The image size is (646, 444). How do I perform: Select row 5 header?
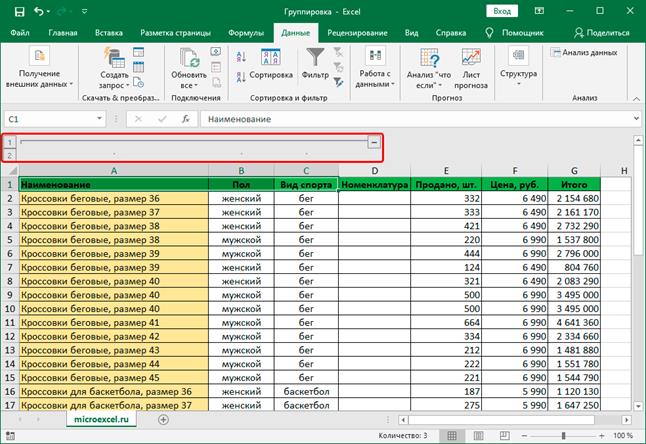tap(10, 240)
